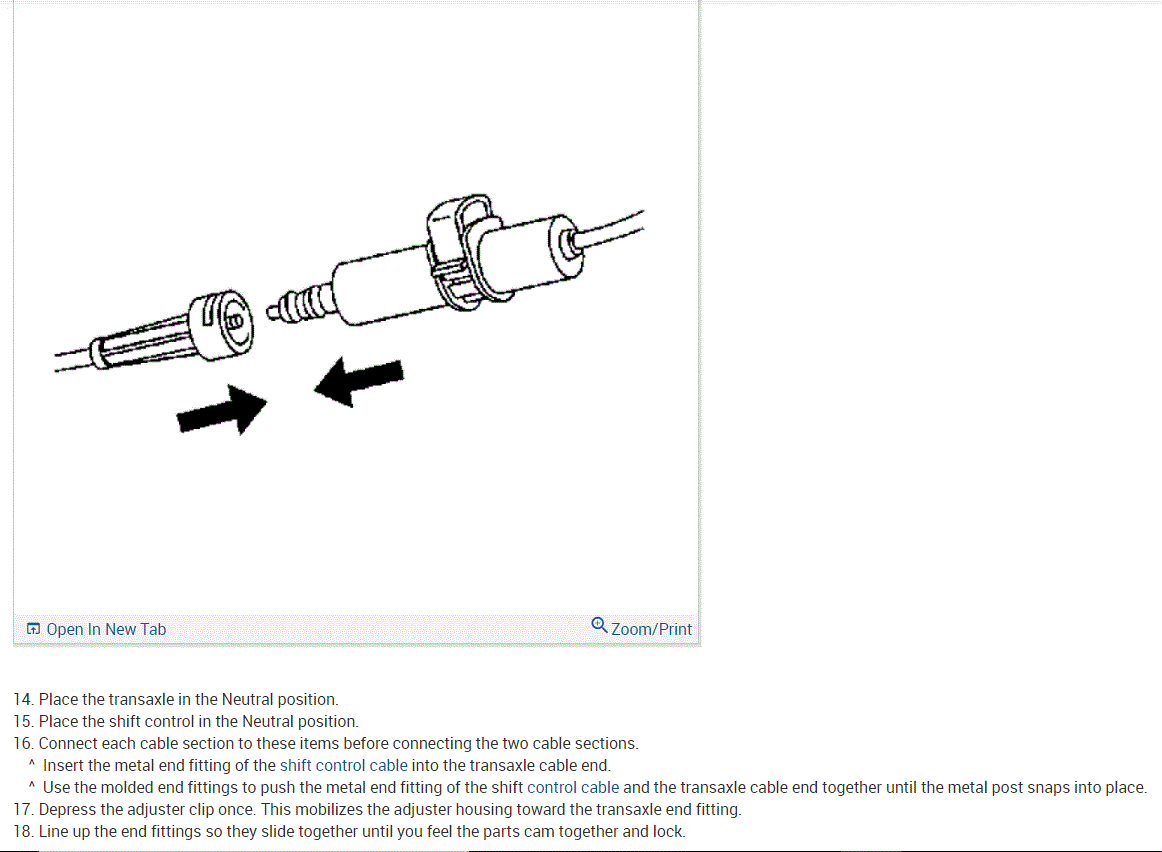Viewport: 1162px width, 852px height.
Task: Follow the 'shift control cable' hyperlink
Action: pos(343,765)
